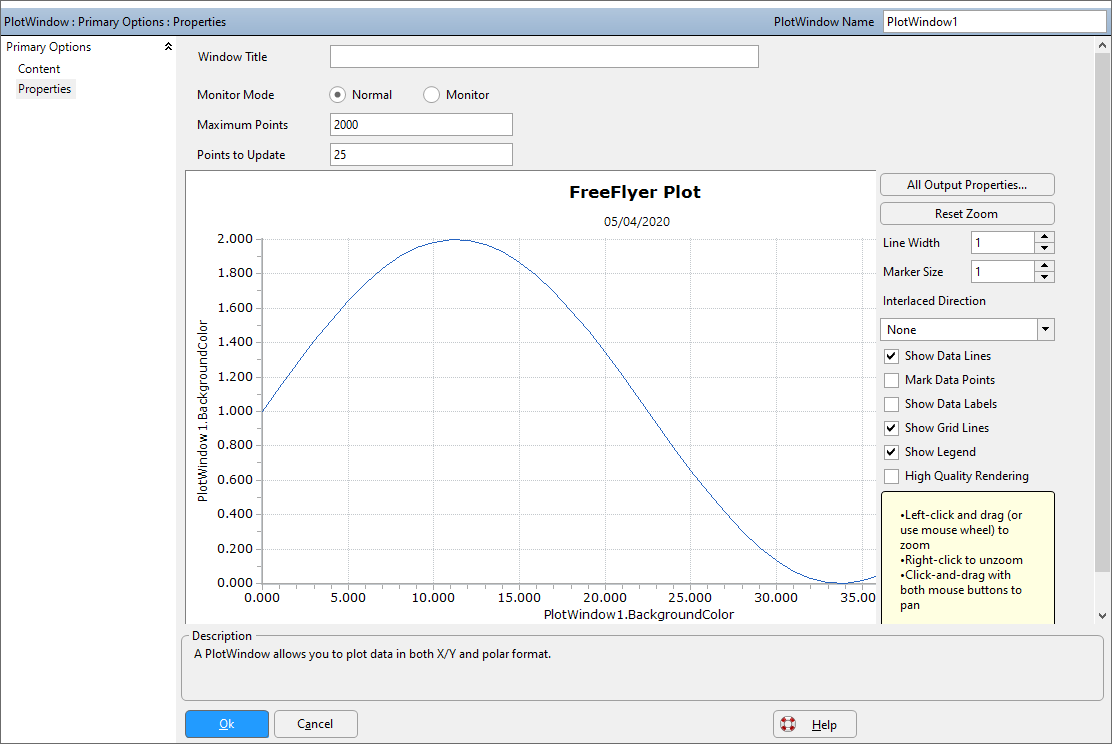Click the Points to Update field

tap(421, 155)
